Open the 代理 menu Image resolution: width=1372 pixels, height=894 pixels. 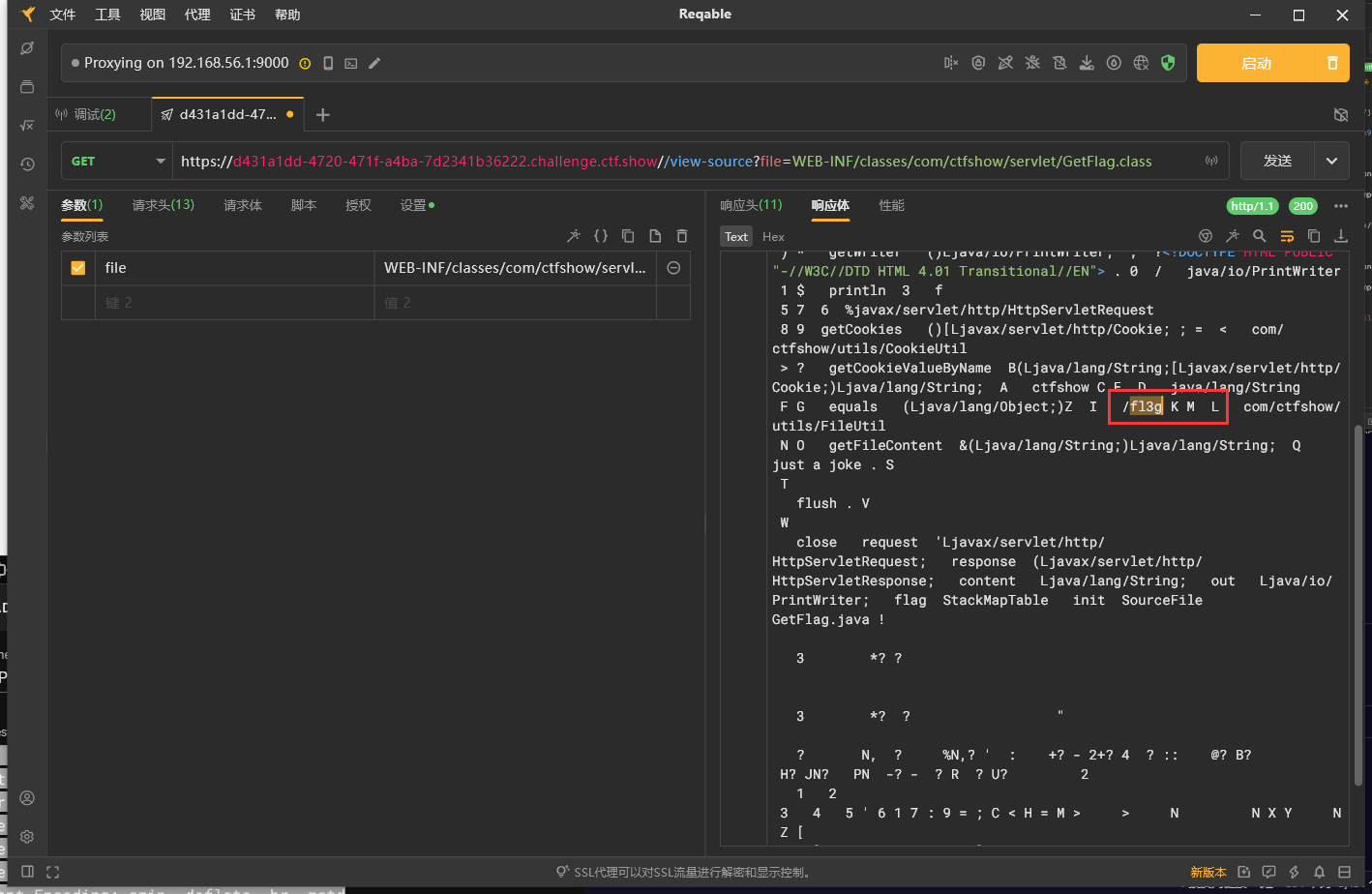197,15
